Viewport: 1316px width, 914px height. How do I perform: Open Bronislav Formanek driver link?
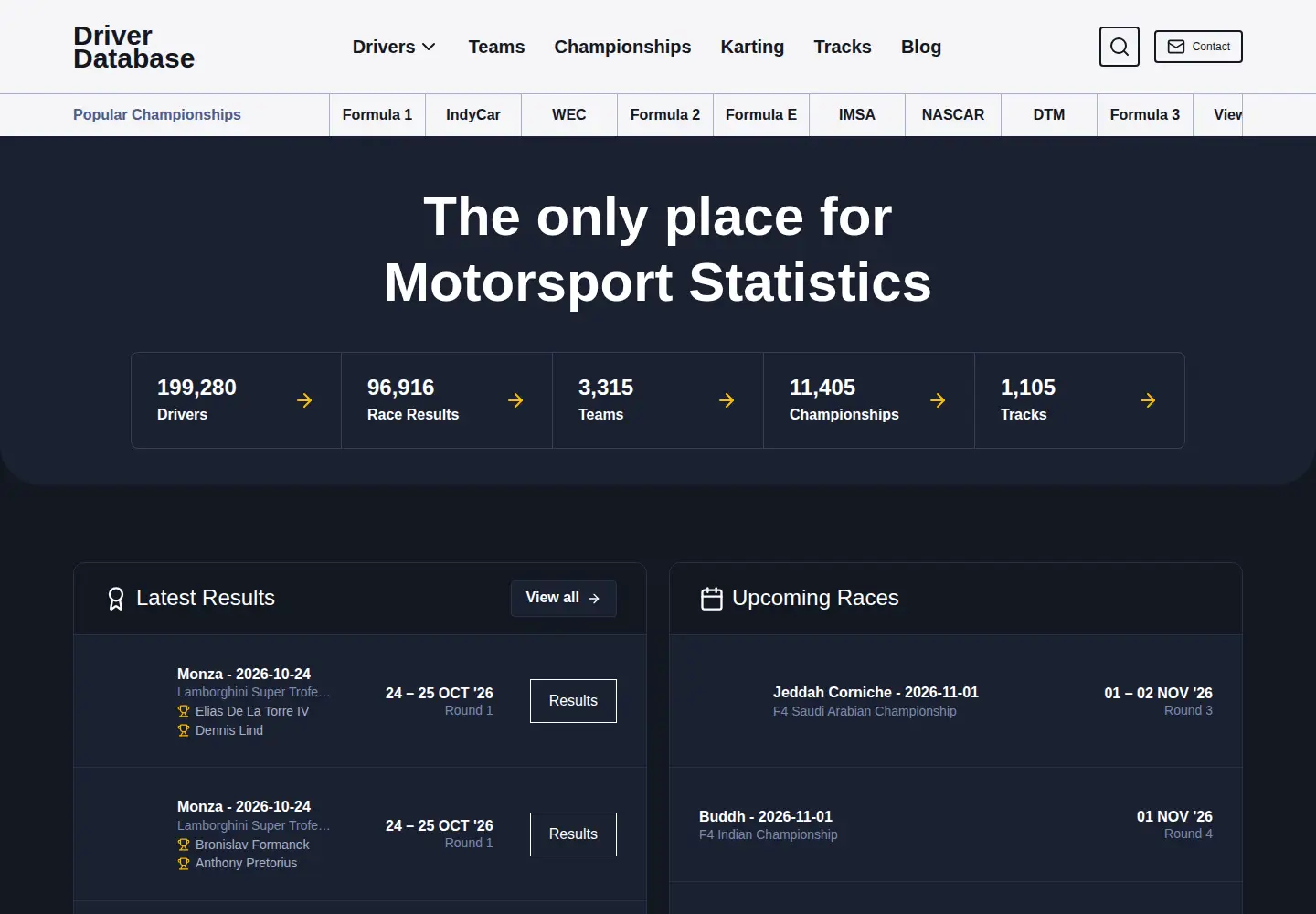tap(252, 845)
